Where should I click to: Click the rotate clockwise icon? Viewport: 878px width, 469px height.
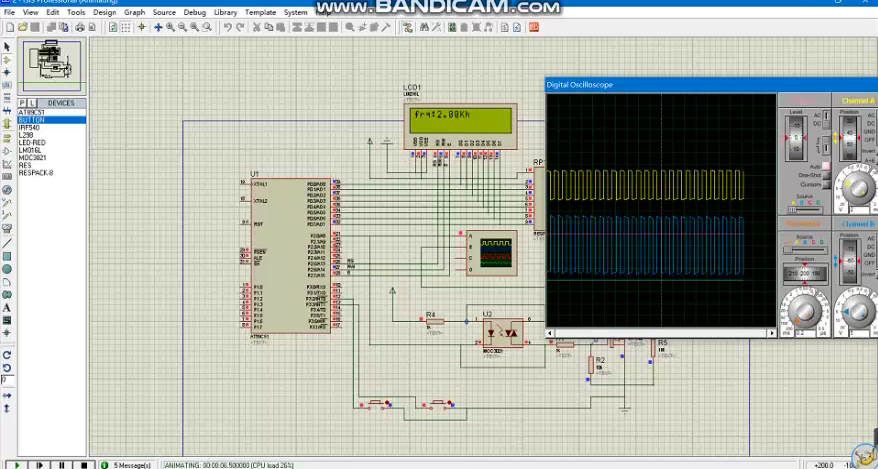pos(7,355)
